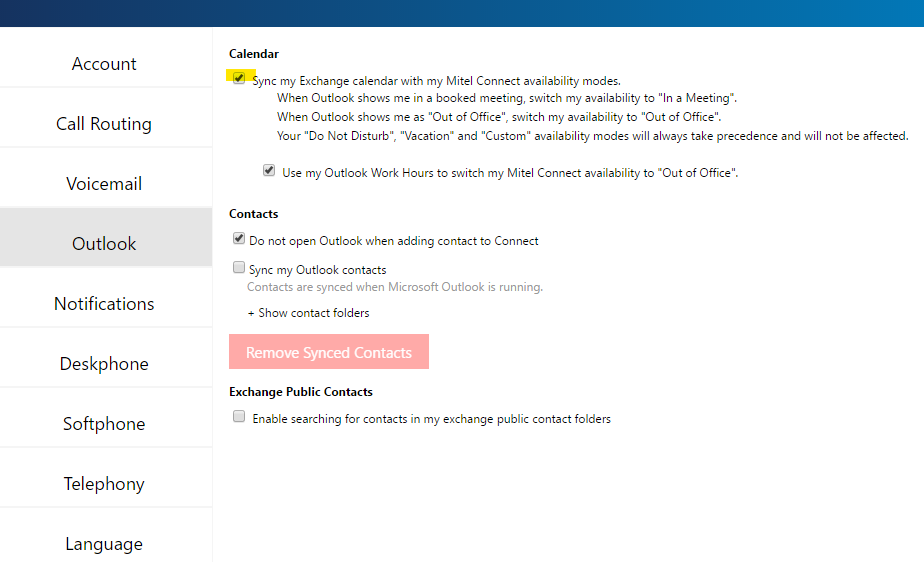Enable searching exchange public contact folders checkbox
The height and width of the screenshot is (562, 924).
pyautogui.click(x=239, y=416)
